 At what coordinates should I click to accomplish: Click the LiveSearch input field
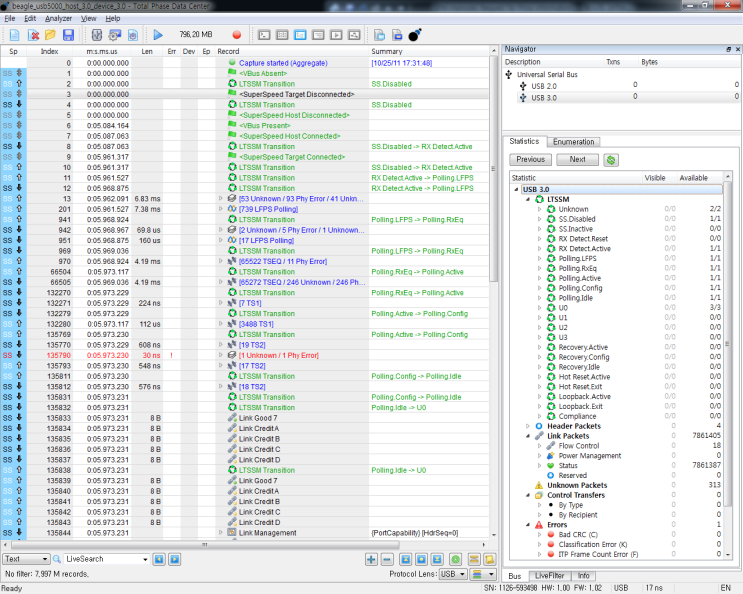pyautogui.click(x=107, y=559)
